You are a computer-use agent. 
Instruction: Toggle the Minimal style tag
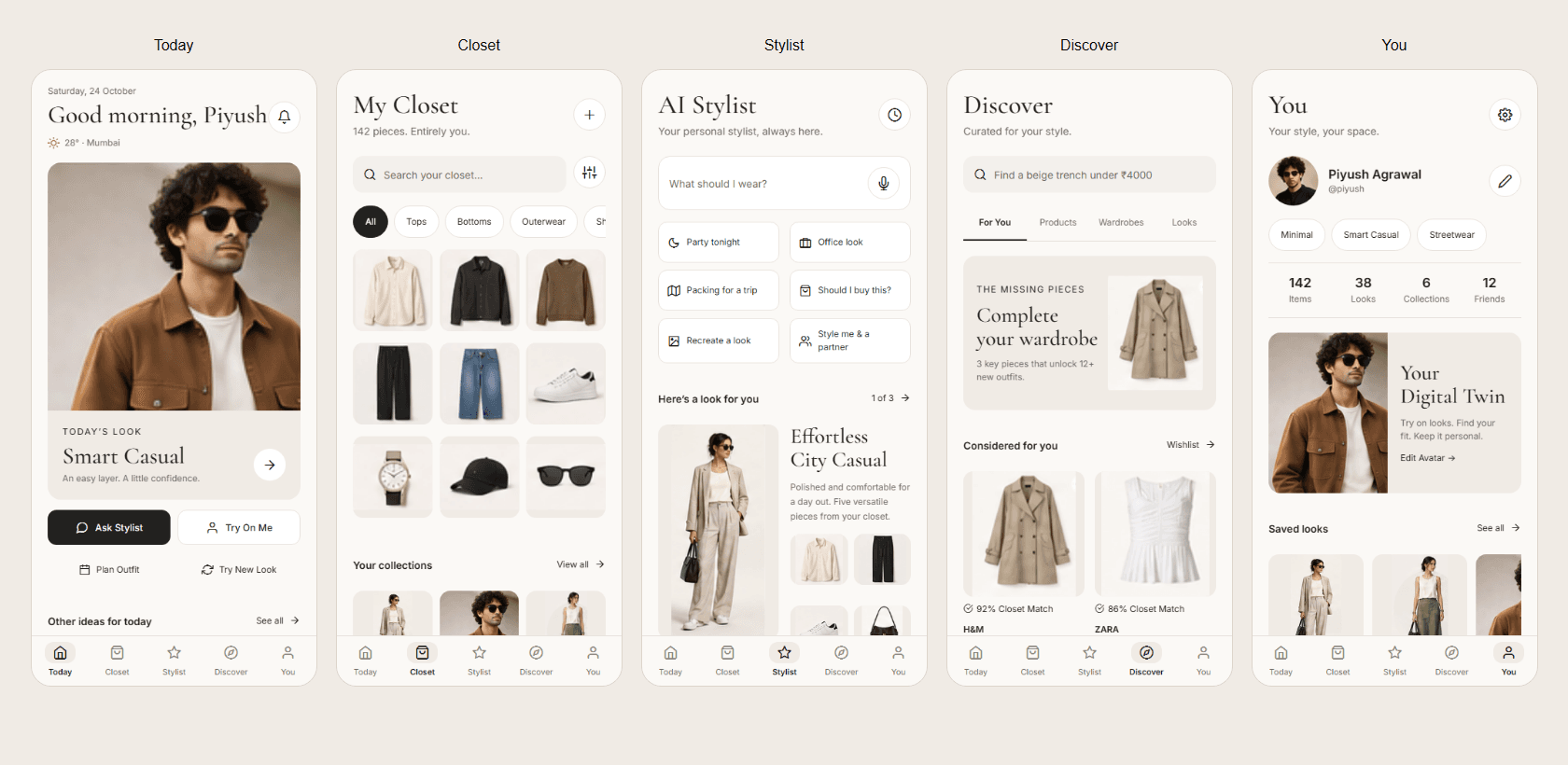(1296, 235)
